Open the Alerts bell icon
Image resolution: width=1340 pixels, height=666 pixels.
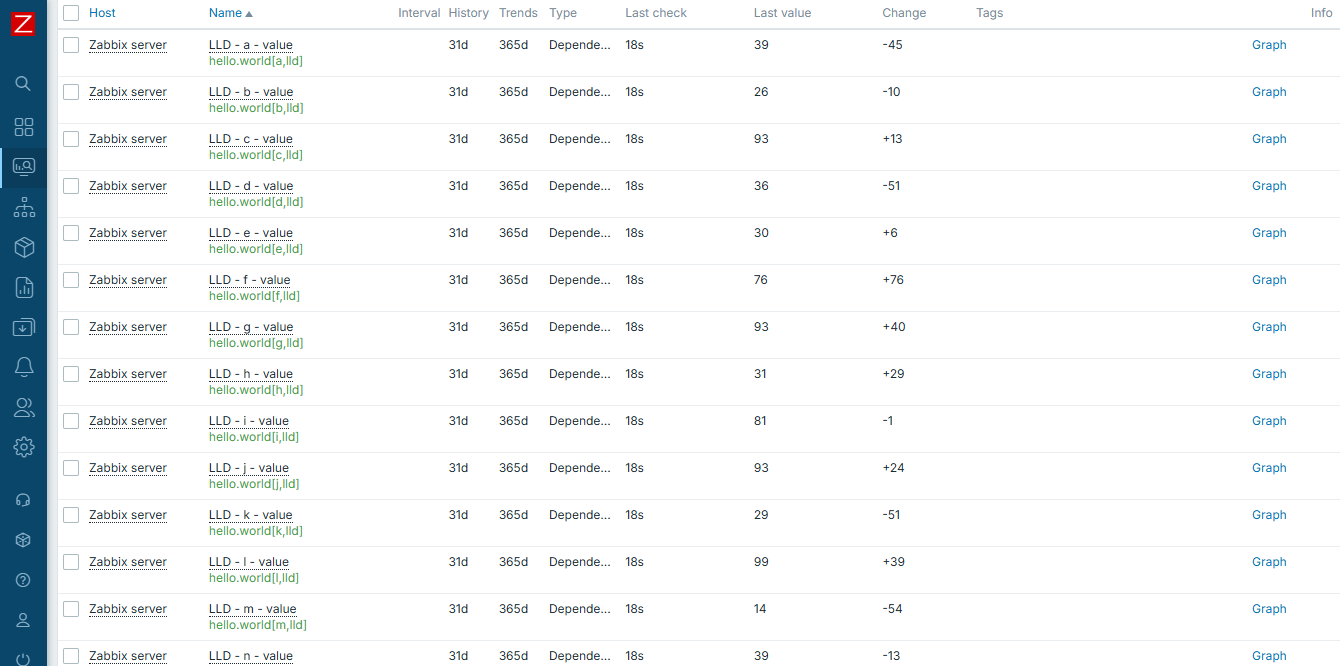pyautogui.click(x=23, y=367)
